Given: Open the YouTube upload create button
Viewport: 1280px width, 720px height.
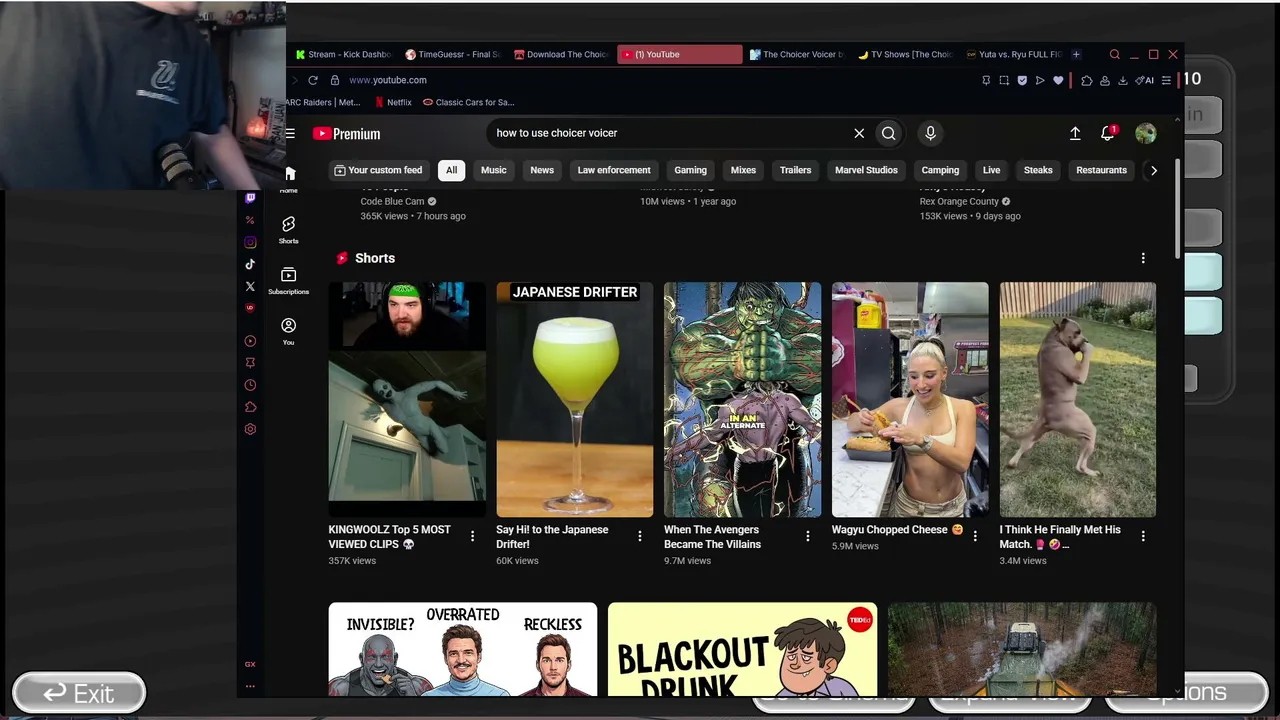Looking at the screenshot, I should click(1075, 133).
